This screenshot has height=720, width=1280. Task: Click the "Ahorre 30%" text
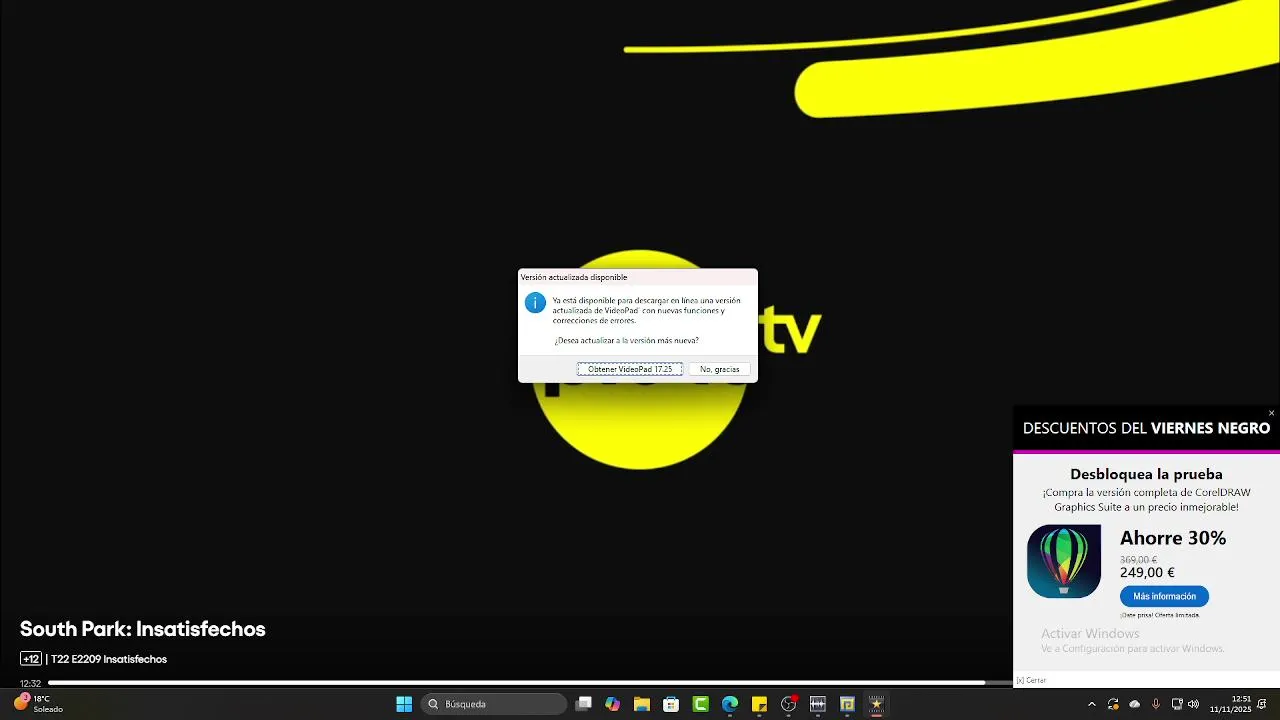(1173, 538)
